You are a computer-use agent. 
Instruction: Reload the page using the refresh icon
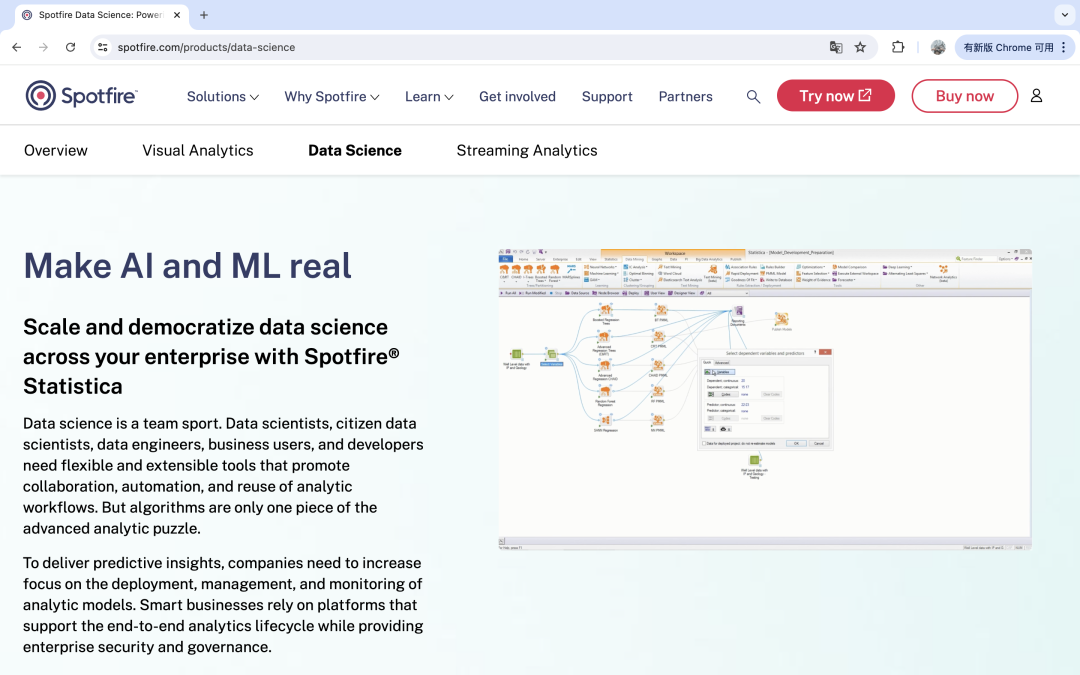point(70,47)
